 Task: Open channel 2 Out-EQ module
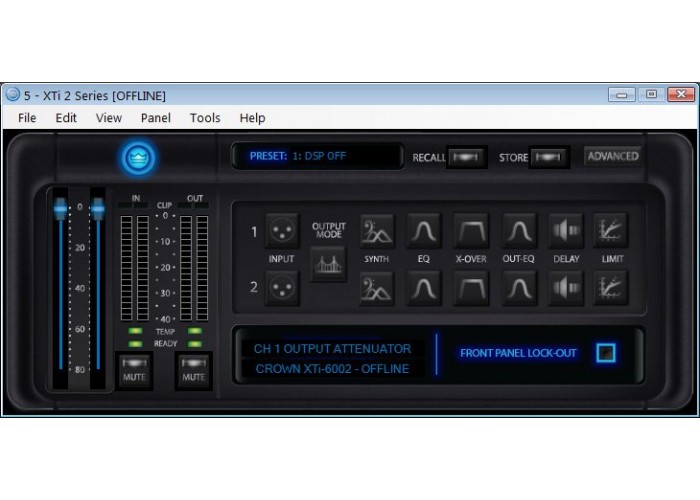point(518,289)
